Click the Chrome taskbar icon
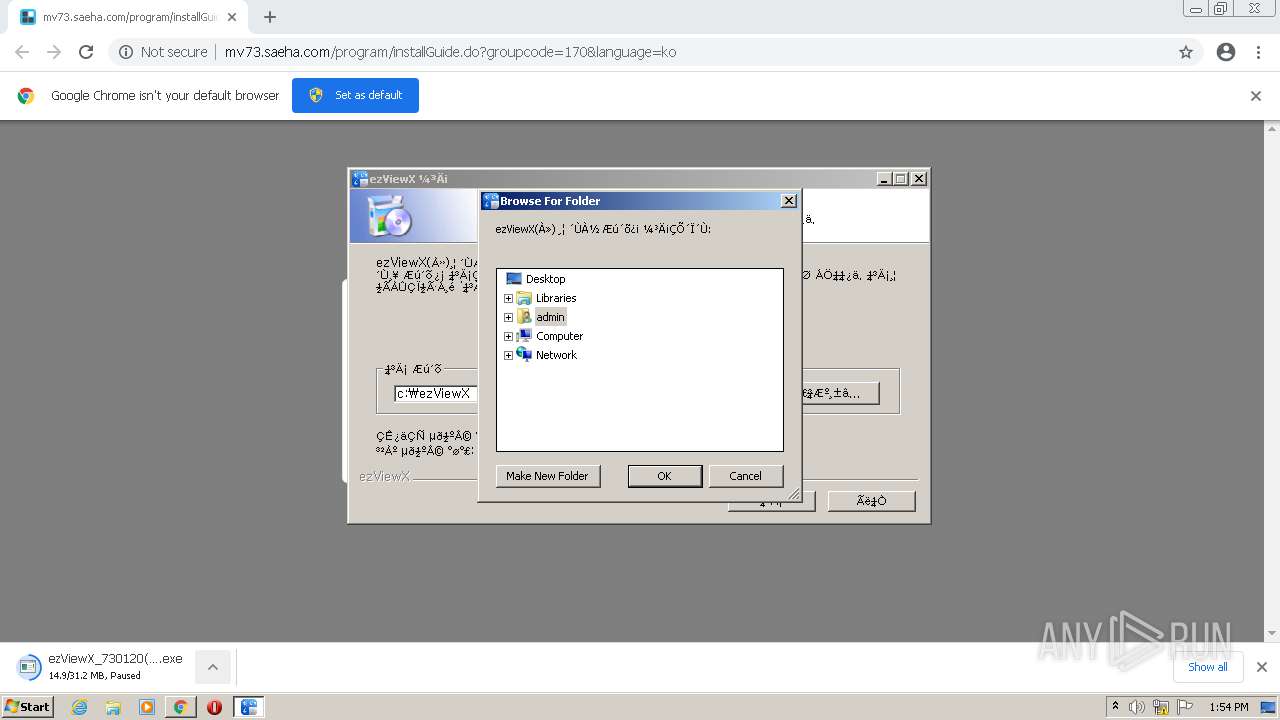This screenshot has width=1280, height=720. click(180, 707)
